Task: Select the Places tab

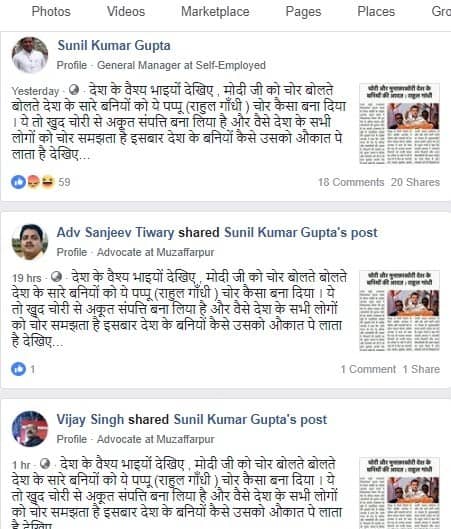Action: pos(376,11)
